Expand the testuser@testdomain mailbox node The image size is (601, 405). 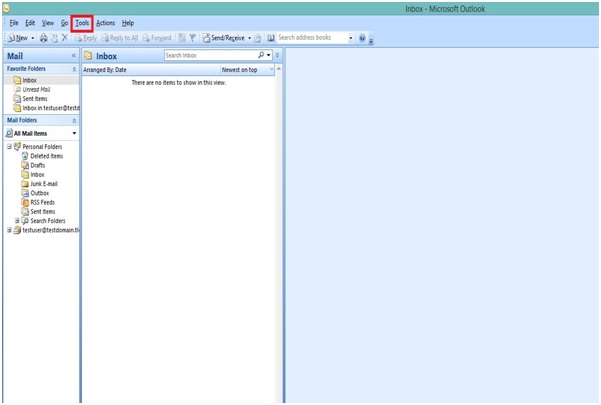9,230
